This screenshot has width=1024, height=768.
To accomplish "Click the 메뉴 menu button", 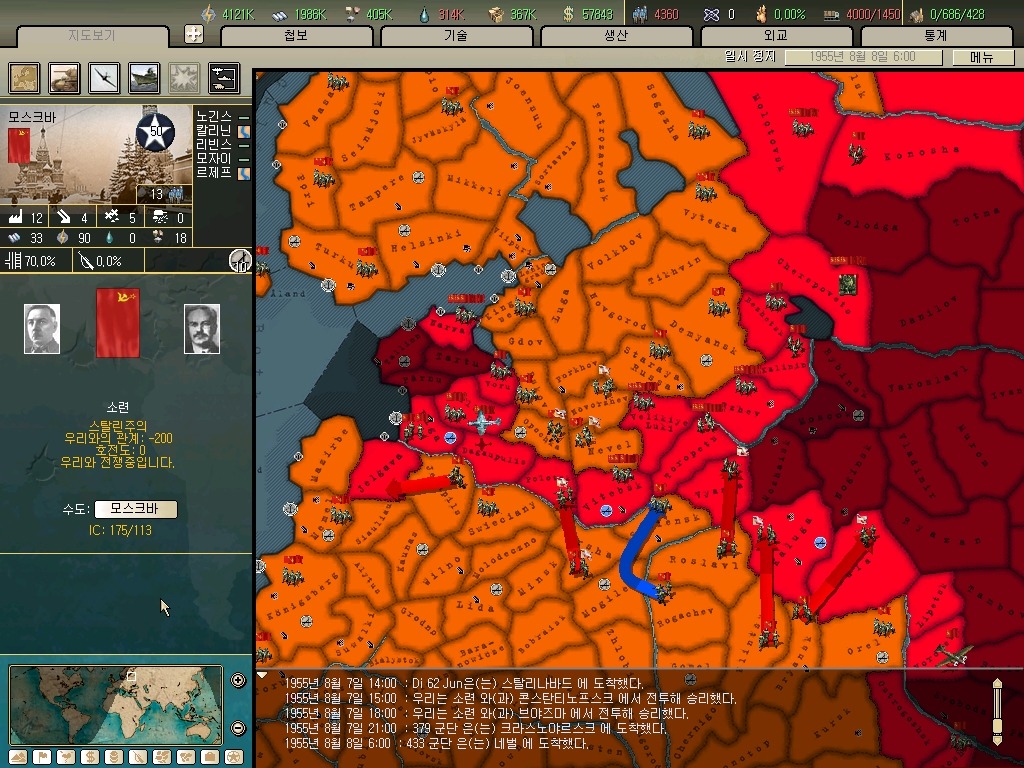I will [982, 57].
